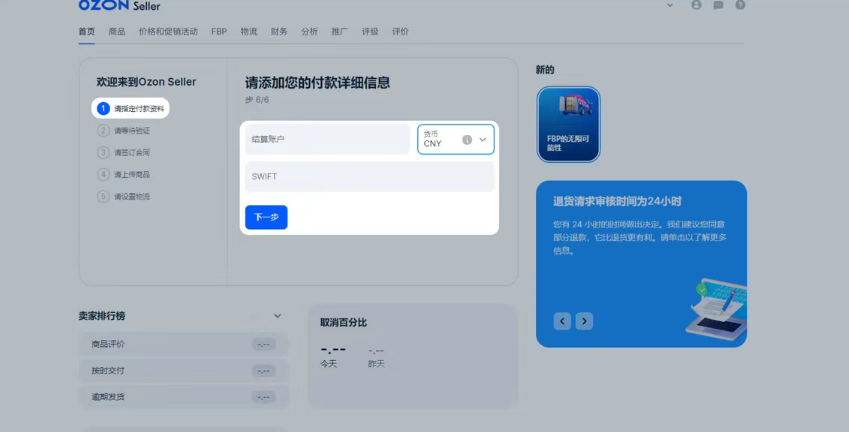
Task: Open the 财务 menu
Action: (279, 31)
